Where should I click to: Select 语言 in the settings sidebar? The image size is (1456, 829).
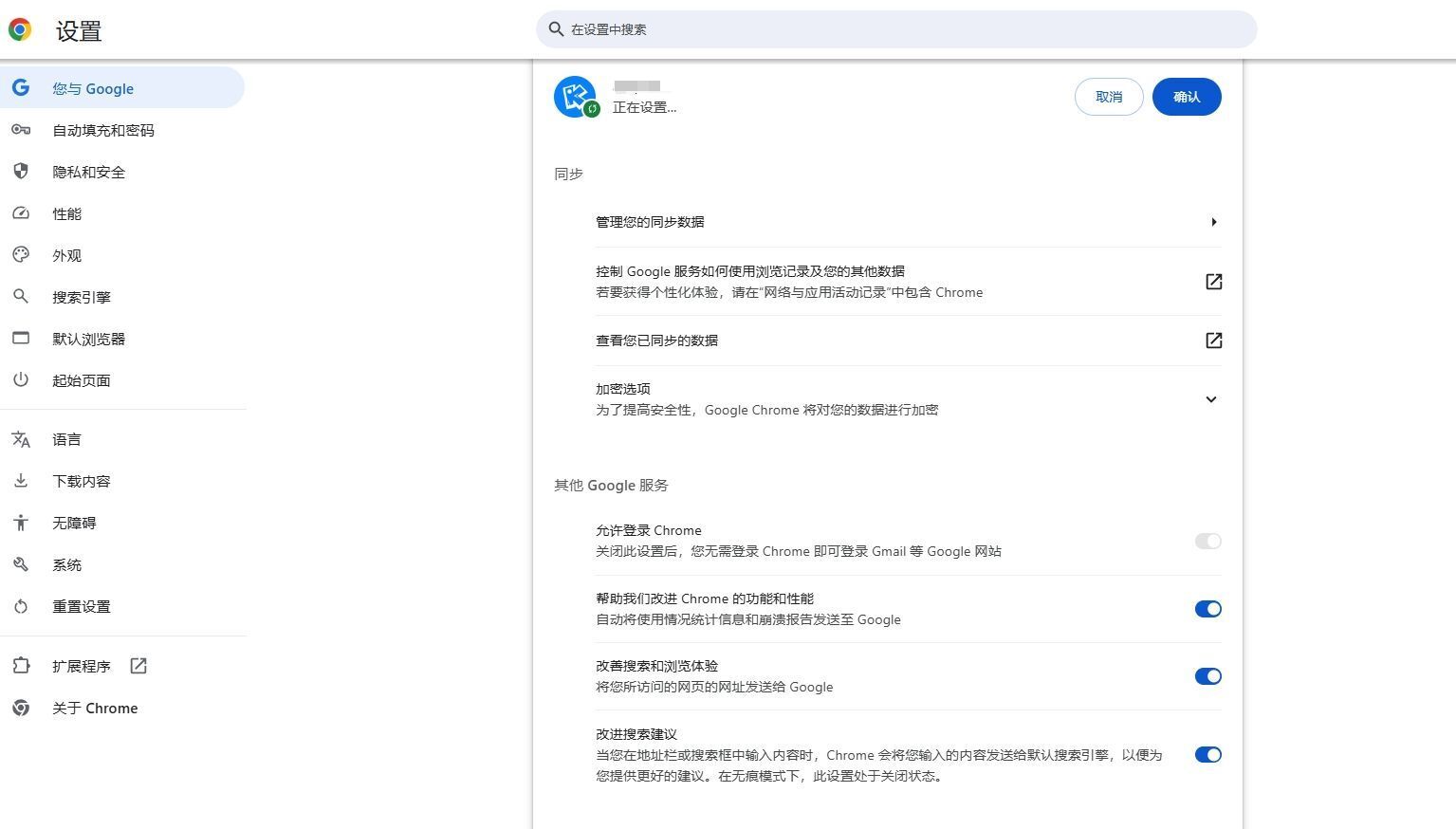click(66, 439)
